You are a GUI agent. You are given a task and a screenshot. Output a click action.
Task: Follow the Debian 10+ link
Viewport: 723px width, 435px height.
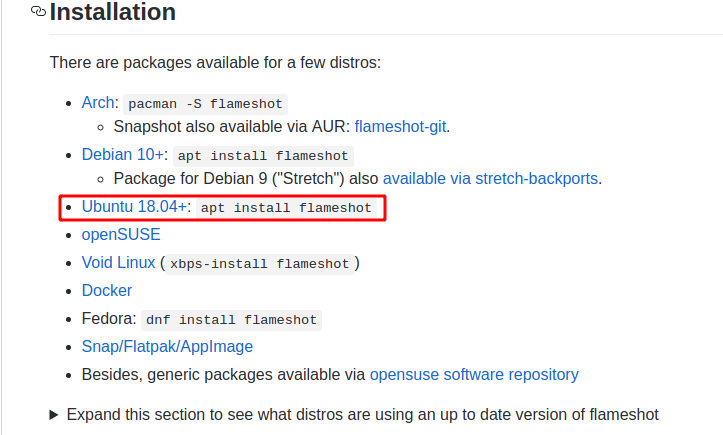click(x=123, y=155)
